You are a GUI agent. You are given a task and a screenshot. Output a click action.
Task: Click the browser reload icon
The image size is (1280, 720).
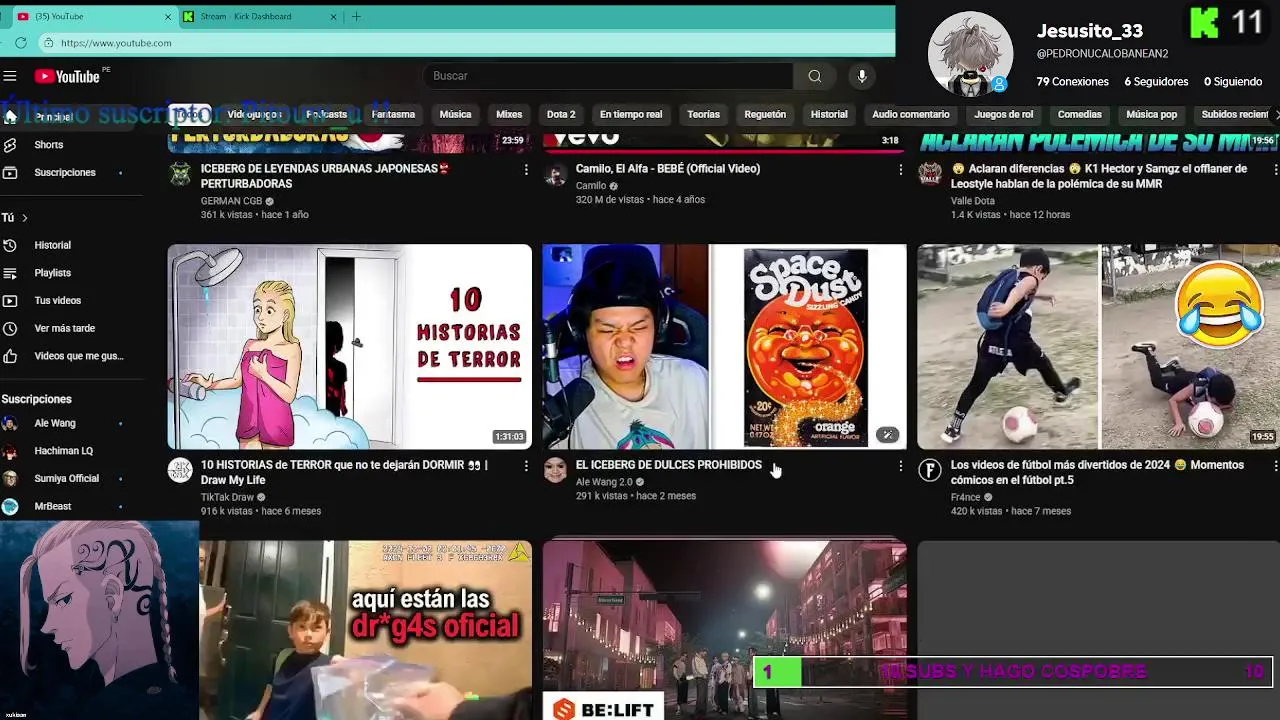pyautogui.click(x=21, y=43)
